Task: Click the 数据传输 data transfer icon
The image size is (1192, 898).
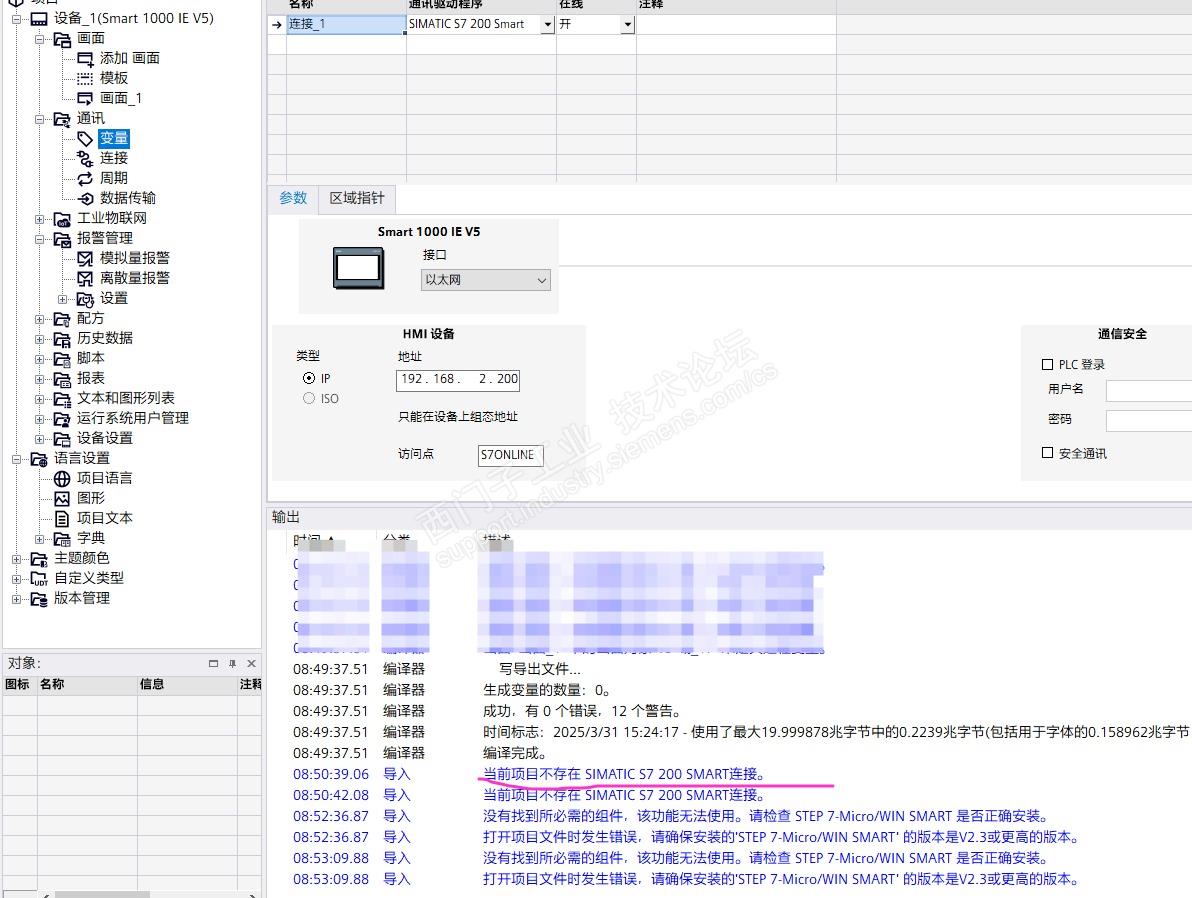Action: tap(85, 198)
